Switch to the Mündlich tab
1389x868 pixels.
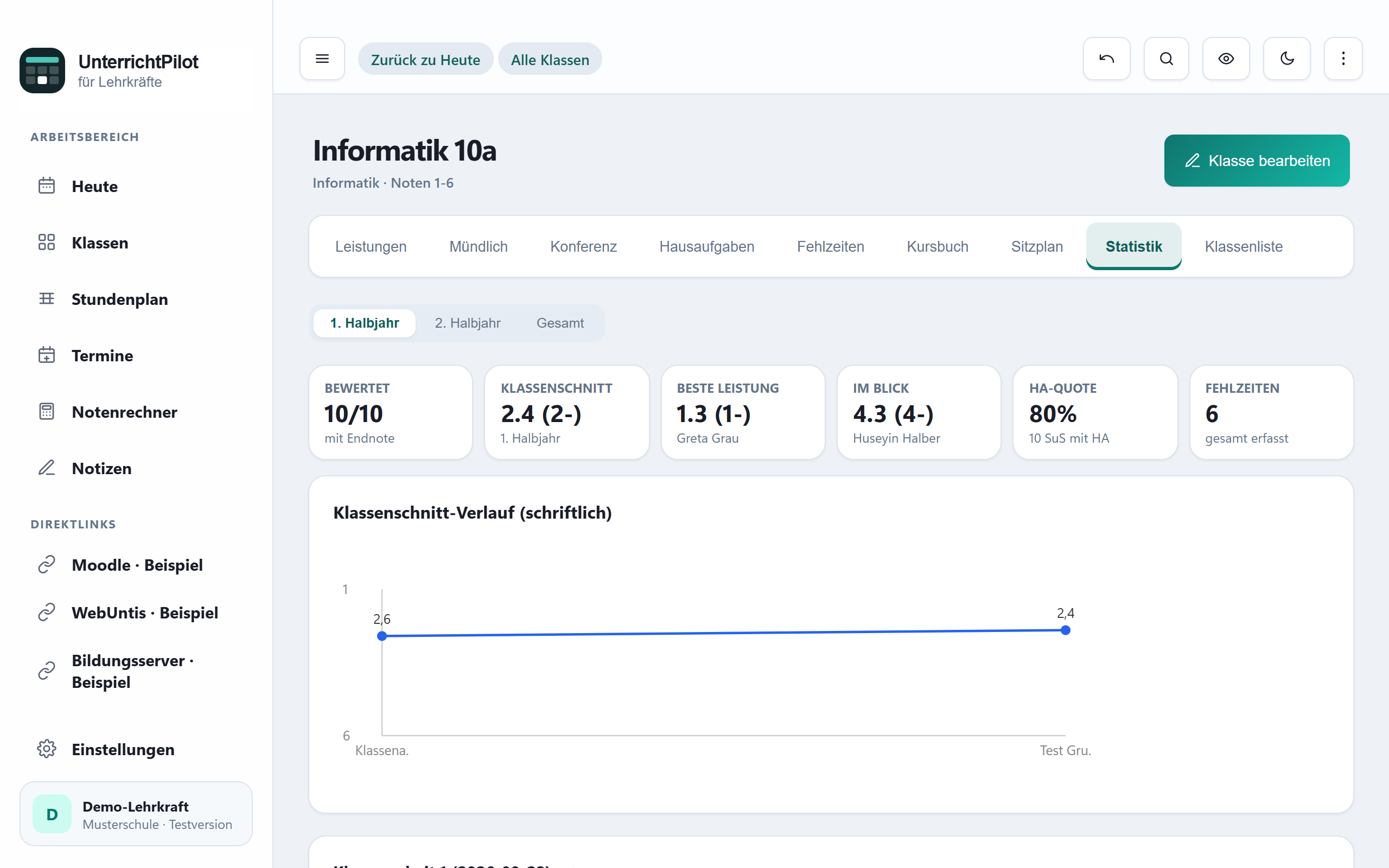tap(478, 246)
